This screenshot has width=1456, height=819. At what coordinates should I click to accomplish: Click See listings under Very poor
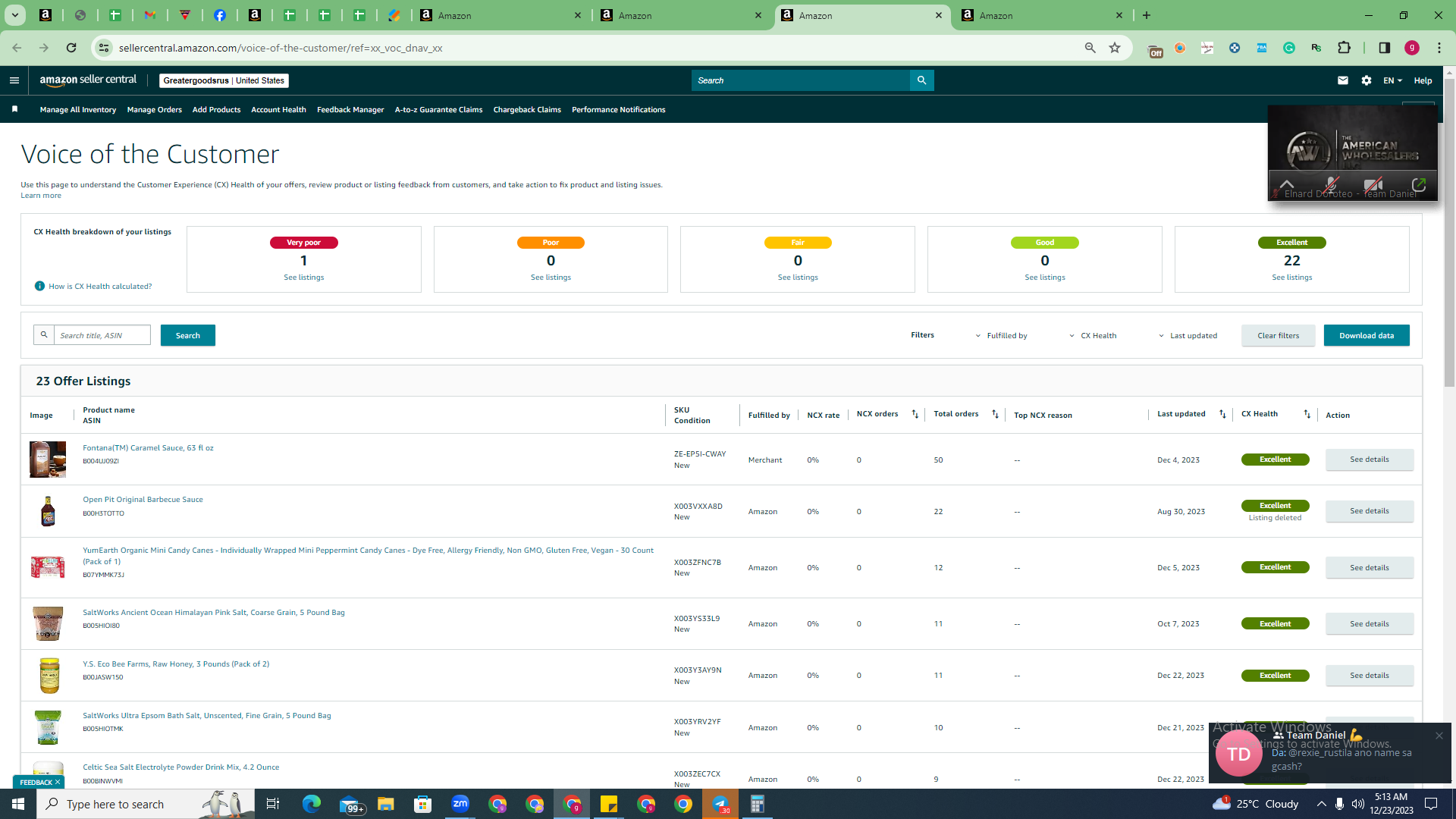(x=304, y=278)
